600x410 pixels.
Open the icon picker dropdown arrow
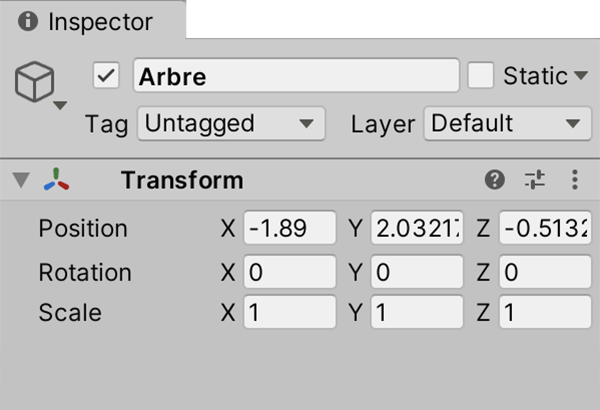point(60,104)
